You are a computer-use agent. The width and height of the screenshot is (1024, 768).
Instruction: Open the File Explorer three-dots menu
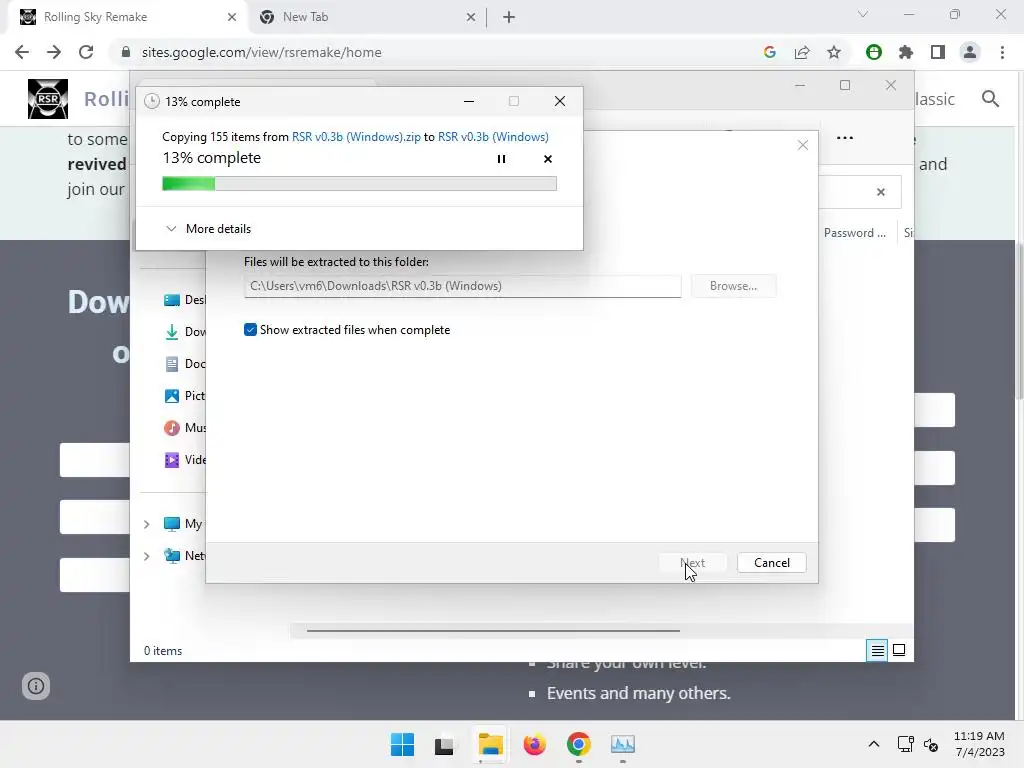point(844,138)
